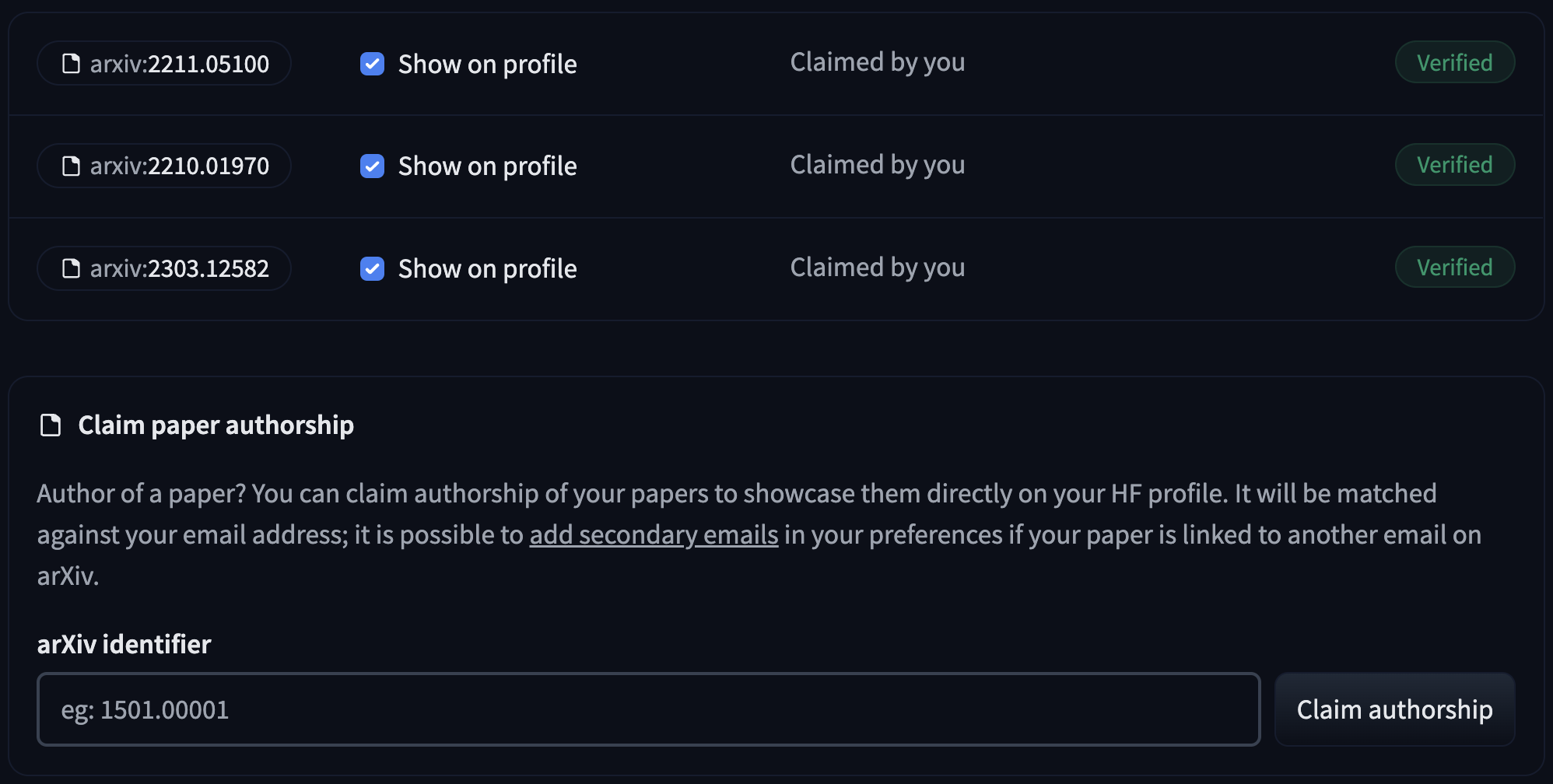Image resolution: width=1553 pixels, height=784 pixels.
Task: Click Claimed by you text in the arxiv:2210.01970 row
Action: pos(877,165)
